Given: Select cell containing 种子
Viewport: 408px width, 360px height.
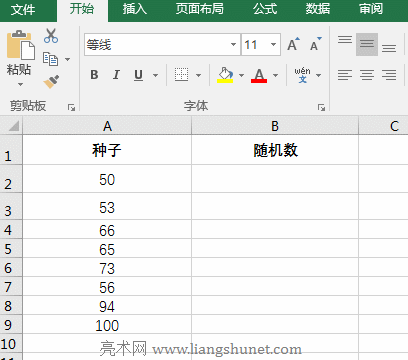Looking at the screenshot, I should pos(107,150).
